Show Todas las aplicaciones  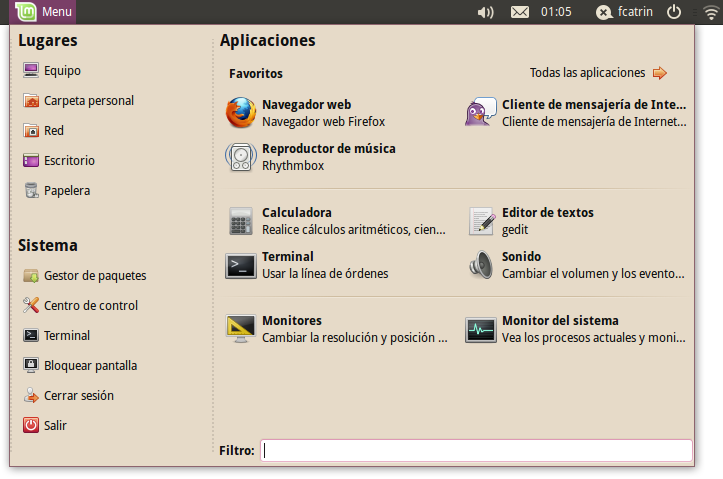587,73
